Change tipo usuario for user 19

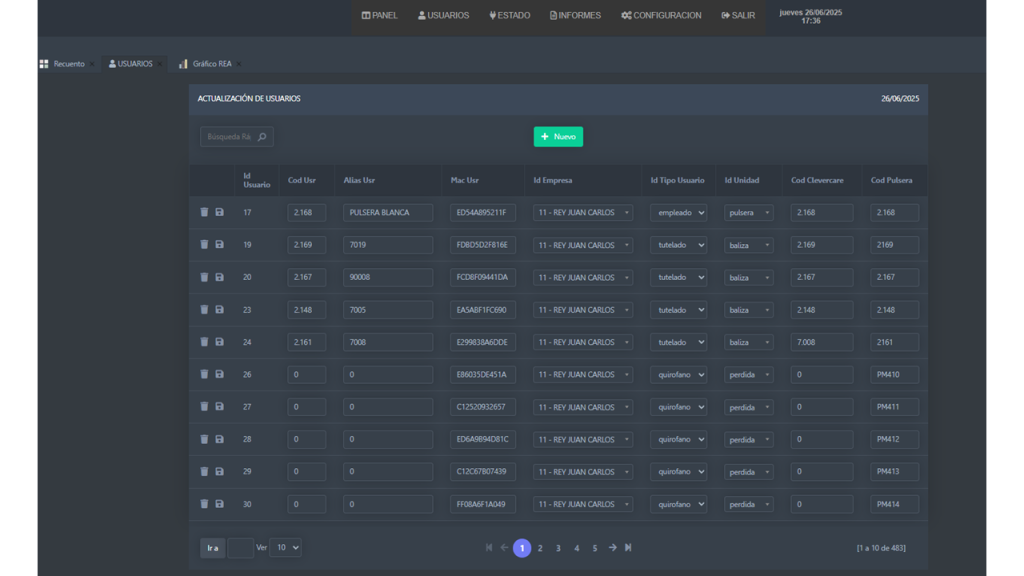point(678,245)
